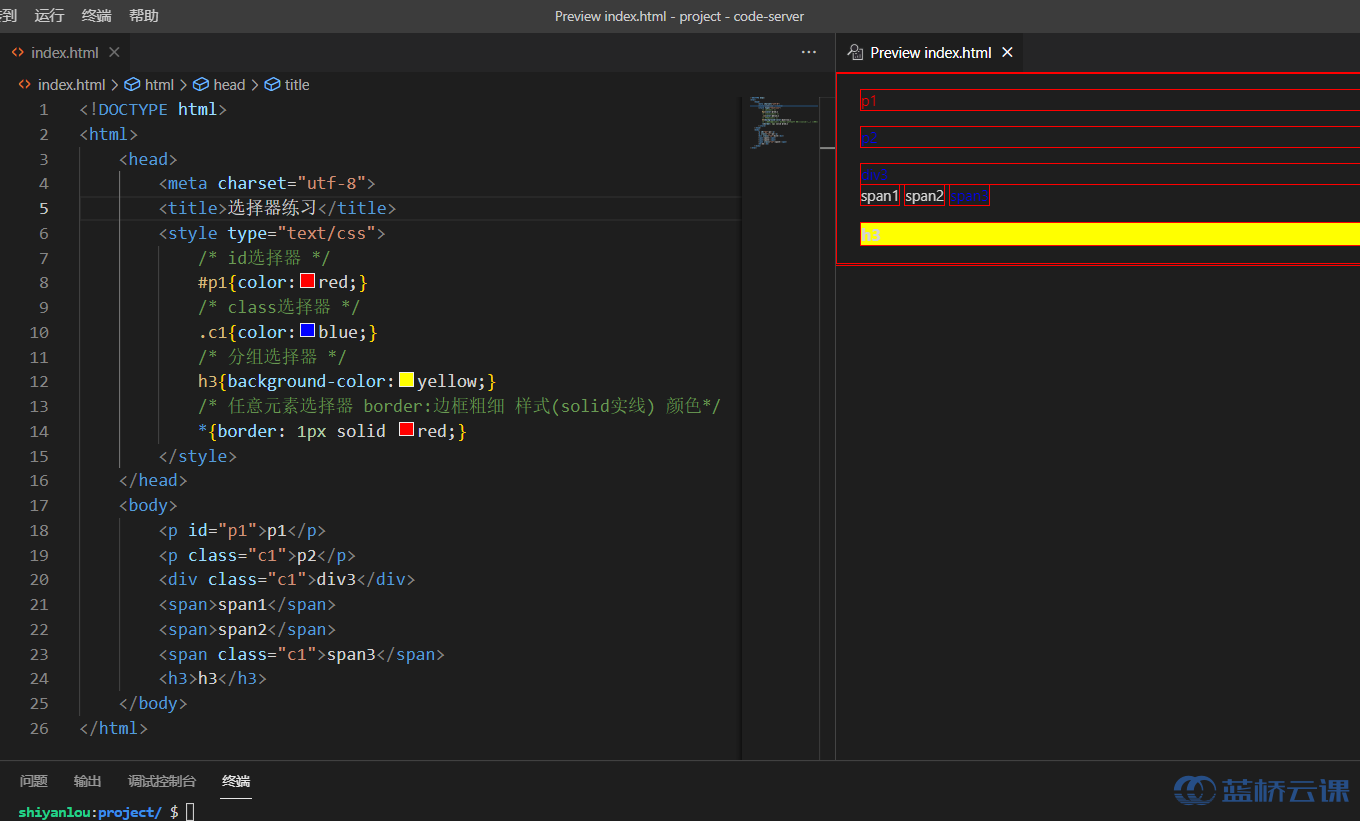Switch to the 调试控制台 panel tab
Image resolution: width=1360 pixels, height=821 pixels.
click(162, 781)
